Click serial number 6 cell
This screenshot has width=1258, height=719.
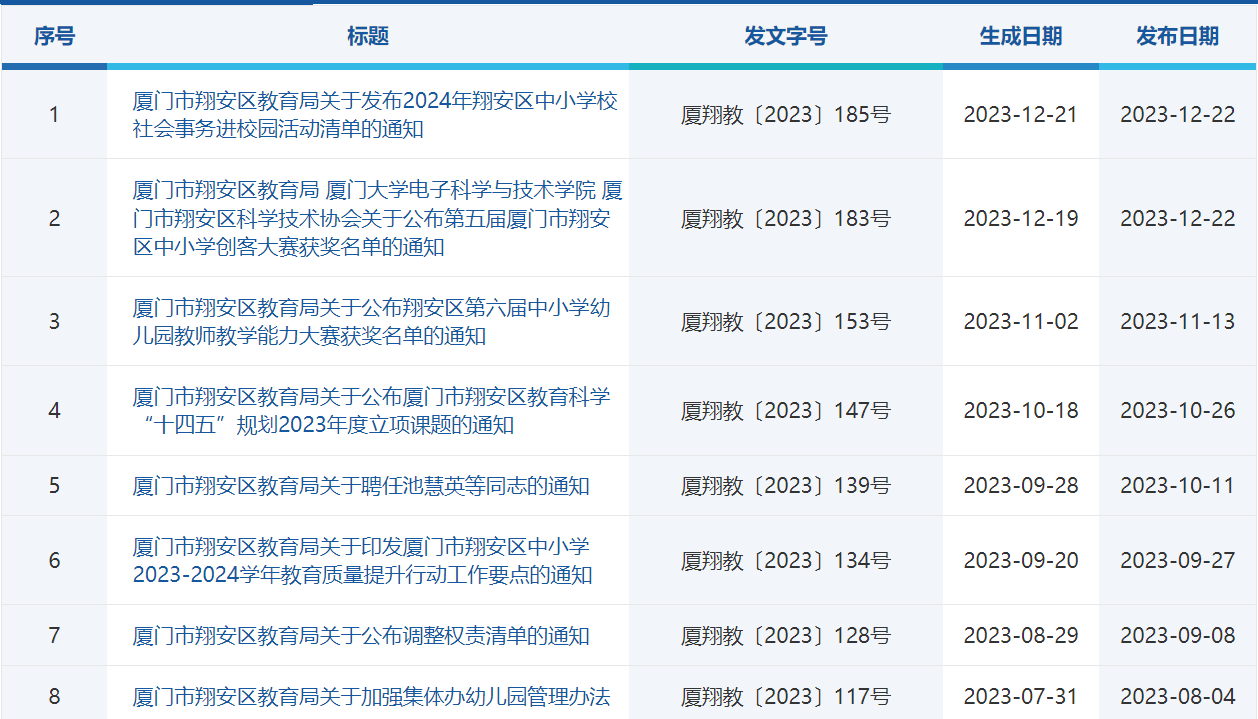pos(54,561)
